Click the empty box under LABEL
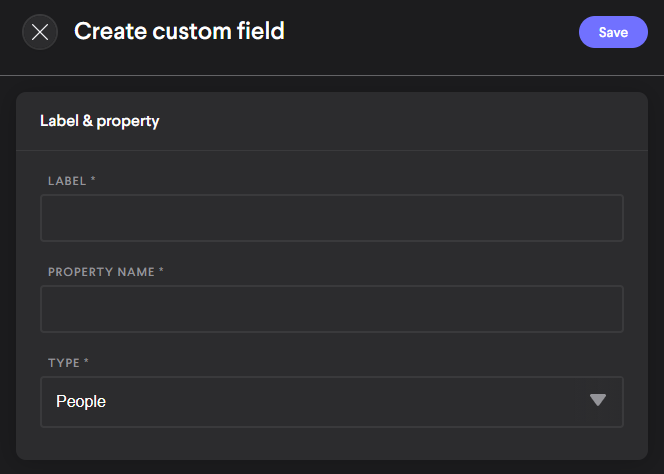Image resolution: width=664 pixels, height=474 pixels. click(331, 218)
